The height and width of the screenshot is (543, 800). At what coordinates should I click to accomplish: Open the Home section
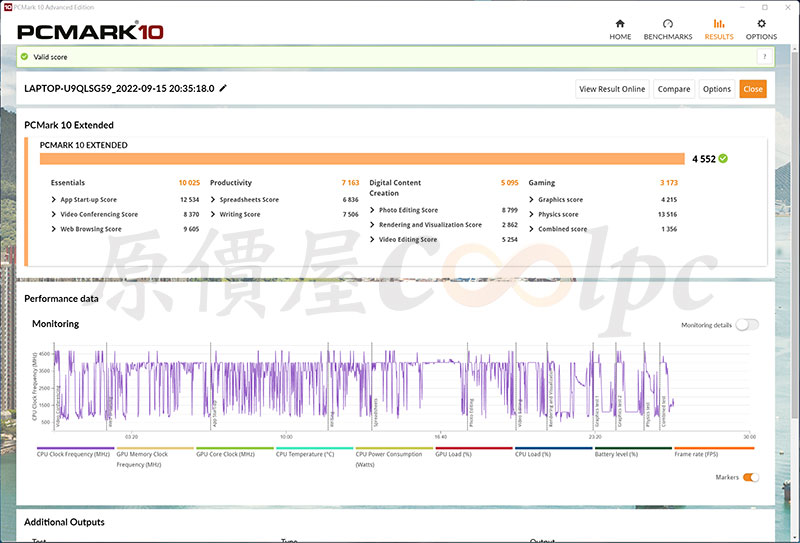620,30
